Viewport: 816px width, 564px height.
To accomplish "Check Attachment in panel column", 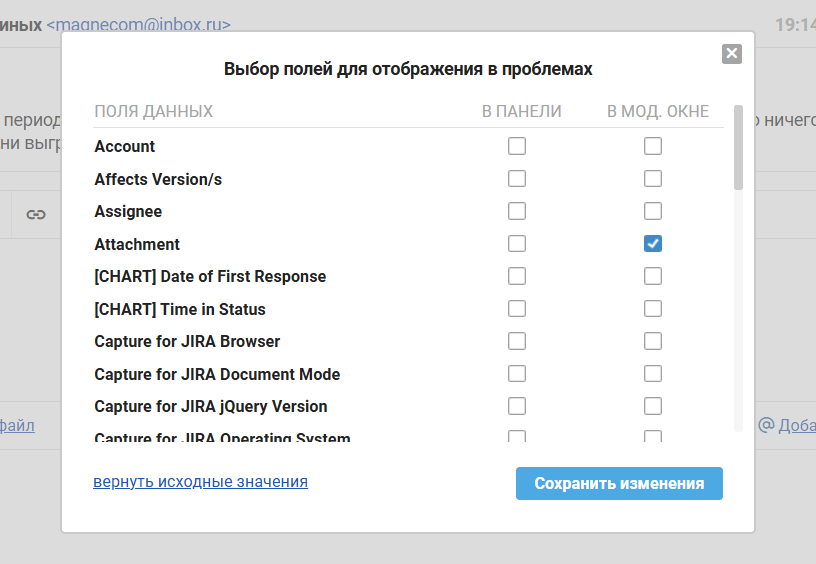I will point(517,243).
